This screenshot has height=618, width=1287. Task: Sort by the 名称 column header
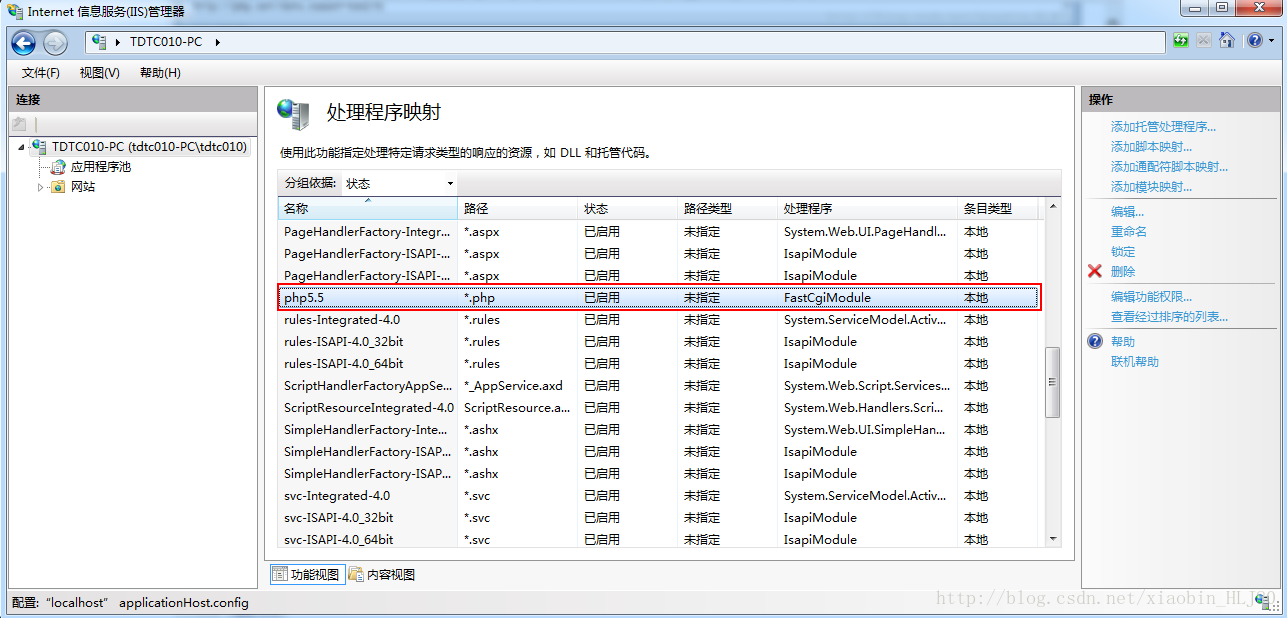[367, 209]
